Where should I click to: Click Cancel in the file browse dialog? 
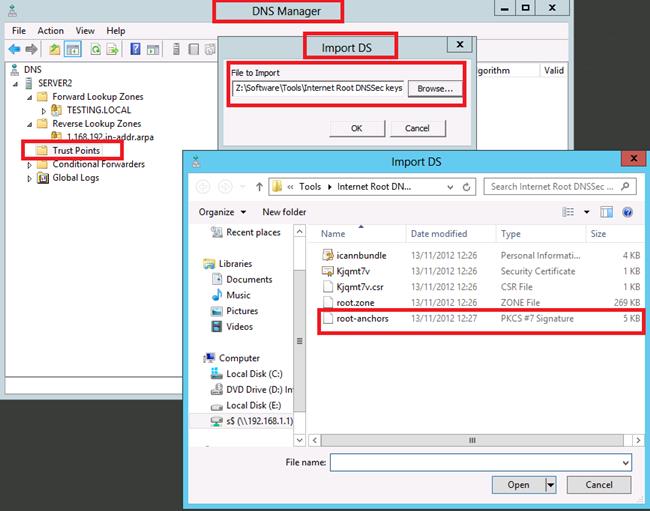click(x=599, y=484)
